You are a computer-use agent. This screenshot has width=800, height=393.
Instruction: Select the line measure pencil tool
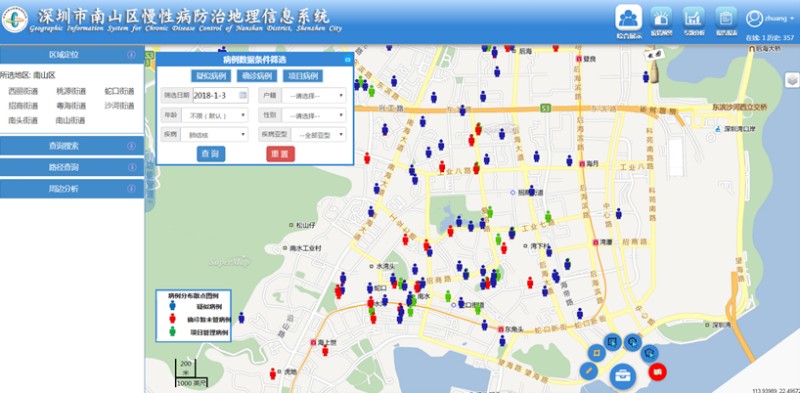pos(589,371)
